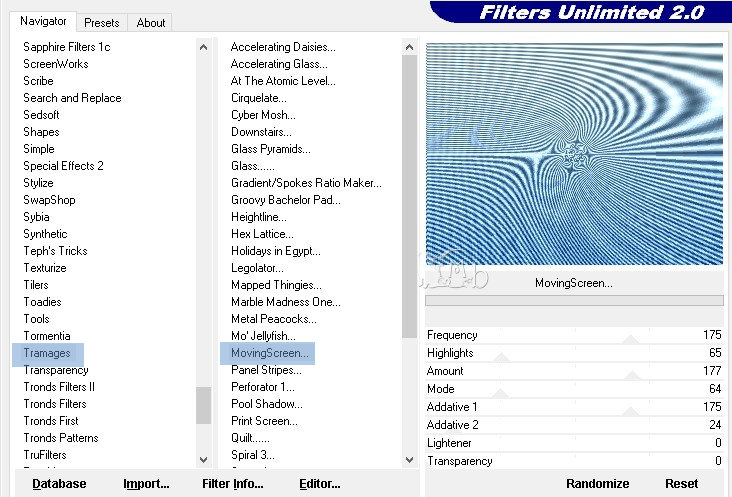732x497 pixels.
Task: Select Tronds Filters II category
Action: (x=59, y=387)
